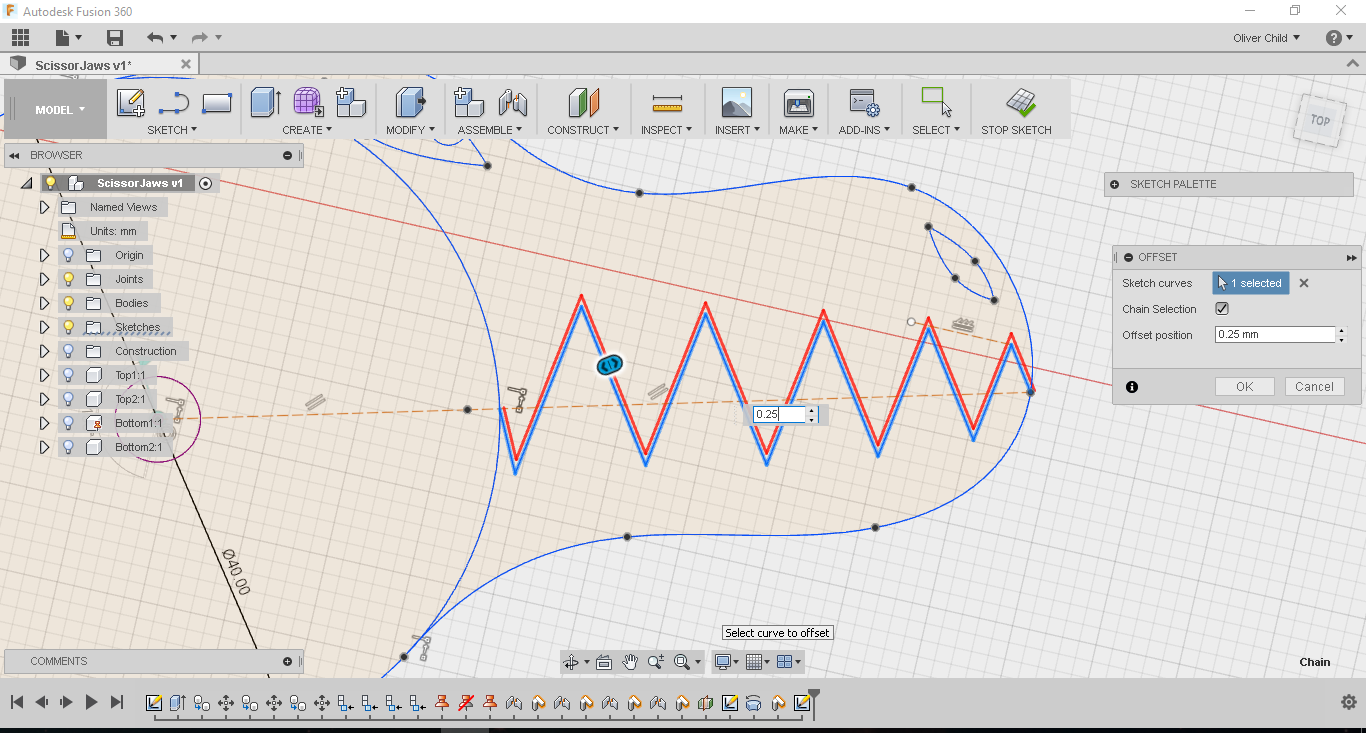The image size is (1366, 733).
Task: Expand the Origin folder in browser
Action: (x=44, y=255)
